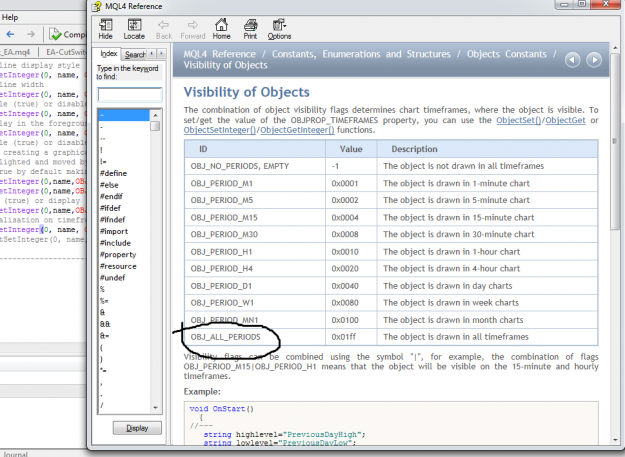This screenshot has width=625, height=457.
Task: Go to next topic round arrow
Action: point(594,60)
